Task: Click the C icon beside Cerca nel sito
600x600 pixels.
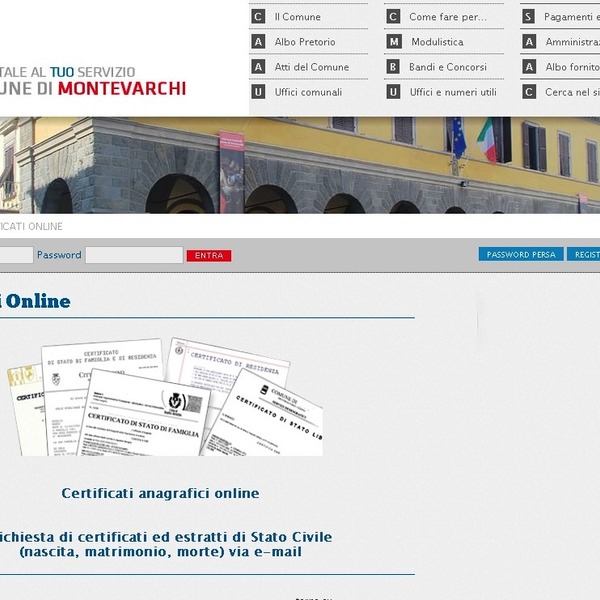Action: click(x=529, y=92)
